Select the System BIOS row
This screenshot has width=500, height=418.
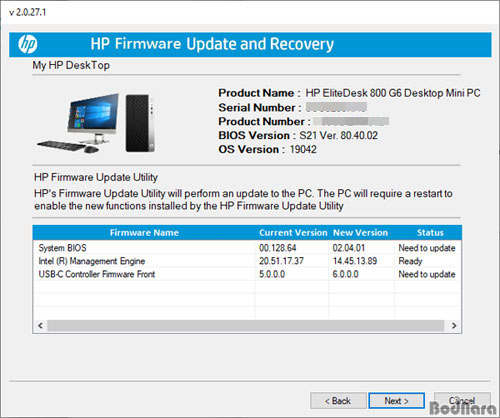tap(247, 248)
